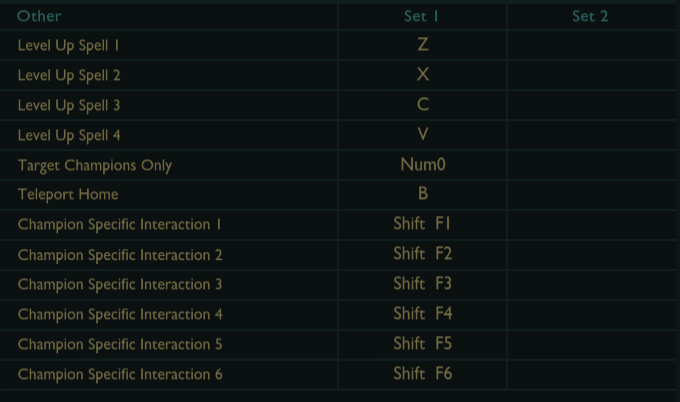The image size is (680, 402).
Task: Select the C binding for Level Up Spell 3
Action: [x=422, y=105]
